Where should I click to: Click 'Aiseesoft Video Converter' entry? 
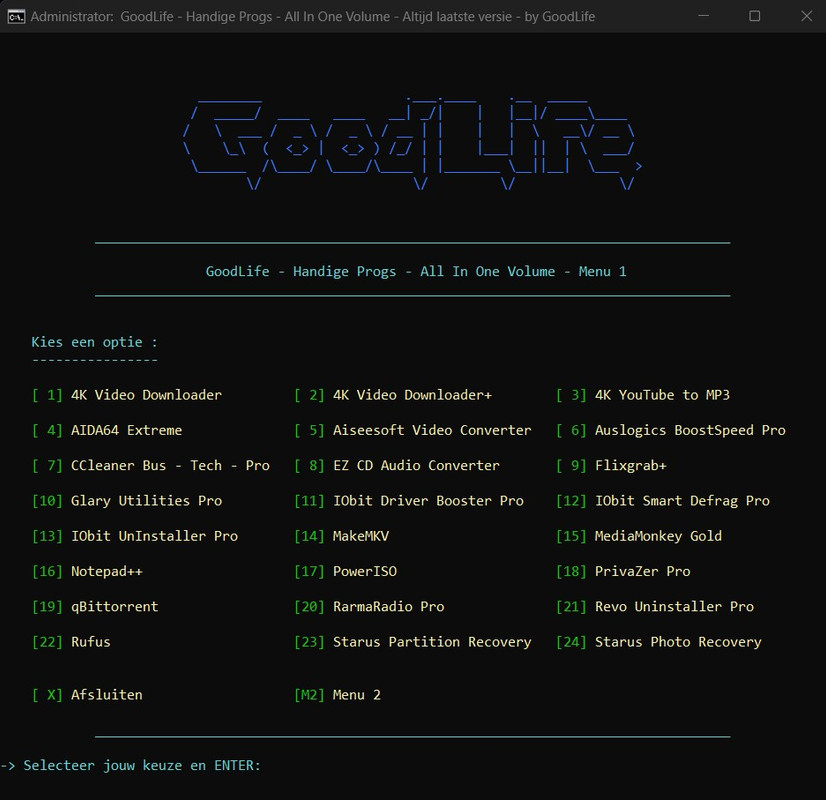click(x=412, y=430)
